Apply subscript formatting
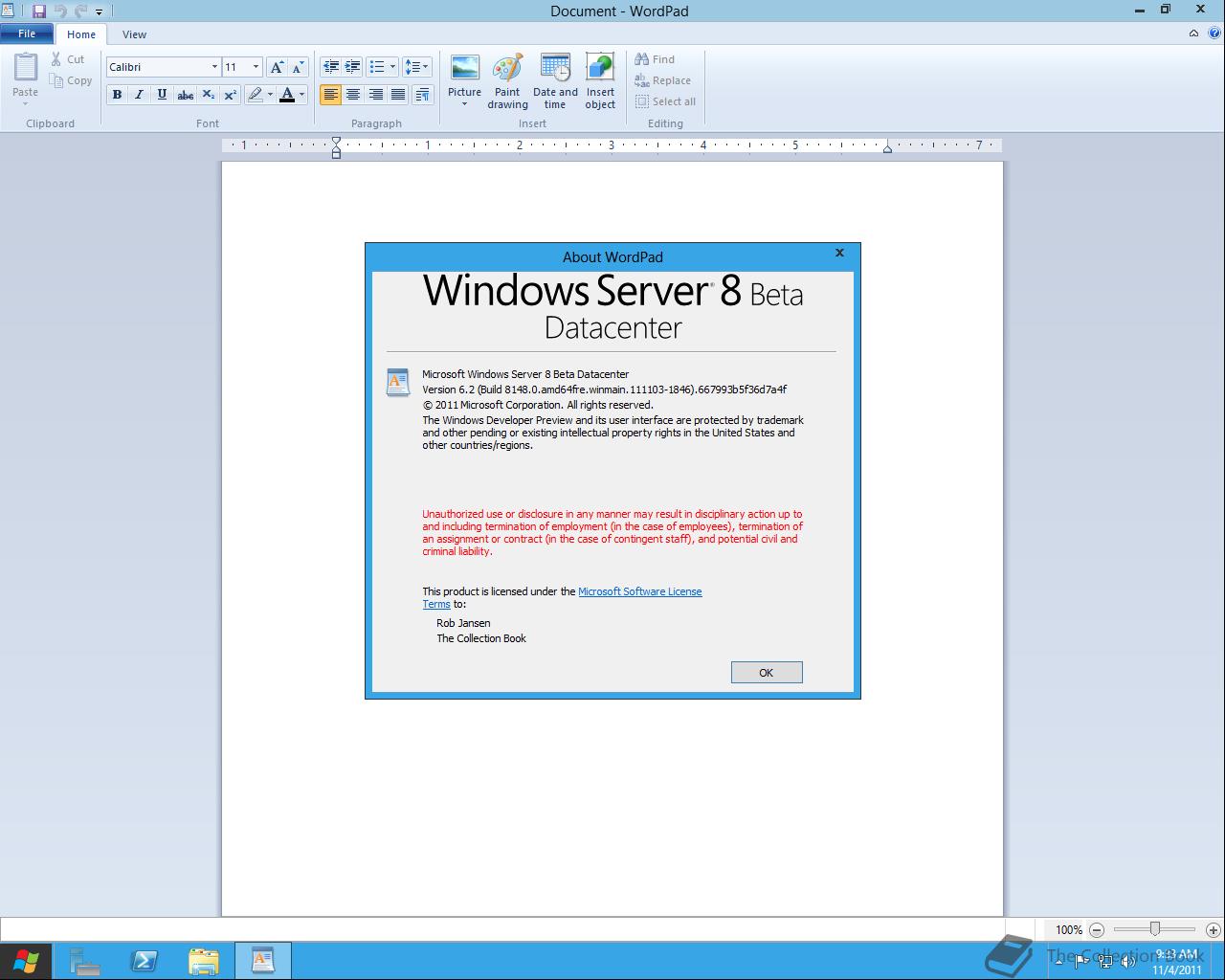Viewport: 1225px width, 980px height. [x=208, y=95]
